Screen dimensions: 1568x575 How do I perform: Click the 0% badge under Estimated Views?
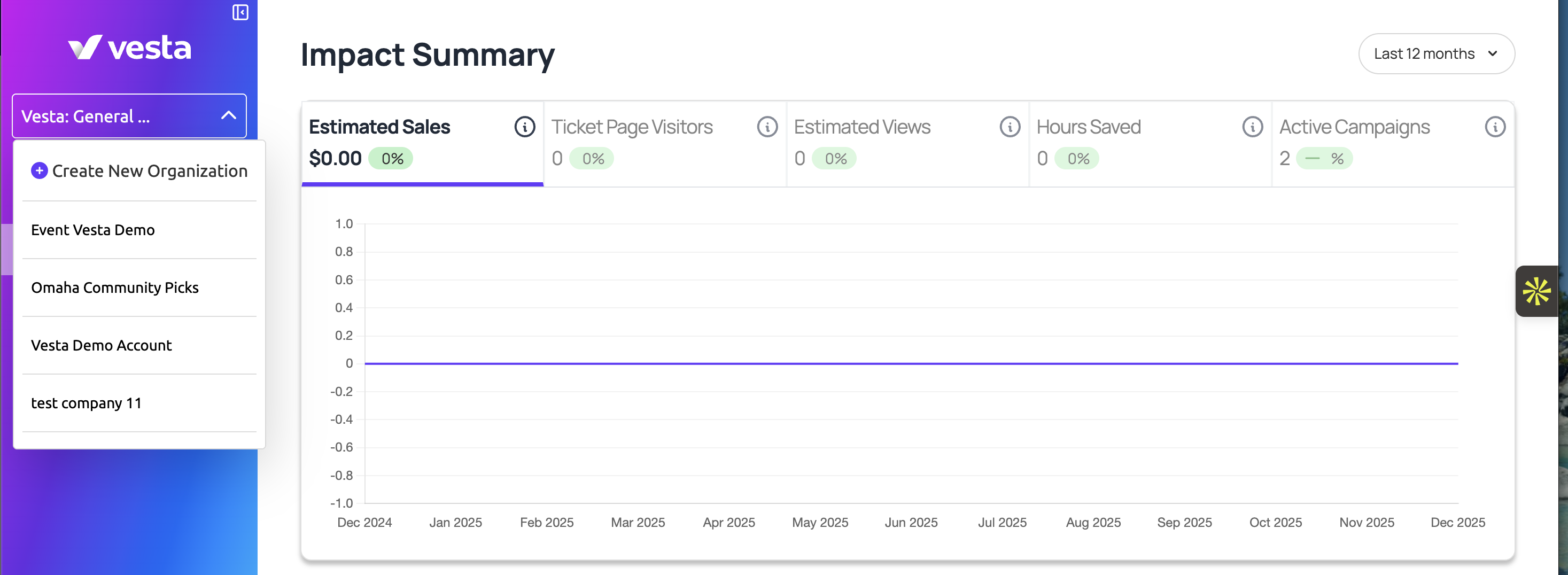click(835, 158)
